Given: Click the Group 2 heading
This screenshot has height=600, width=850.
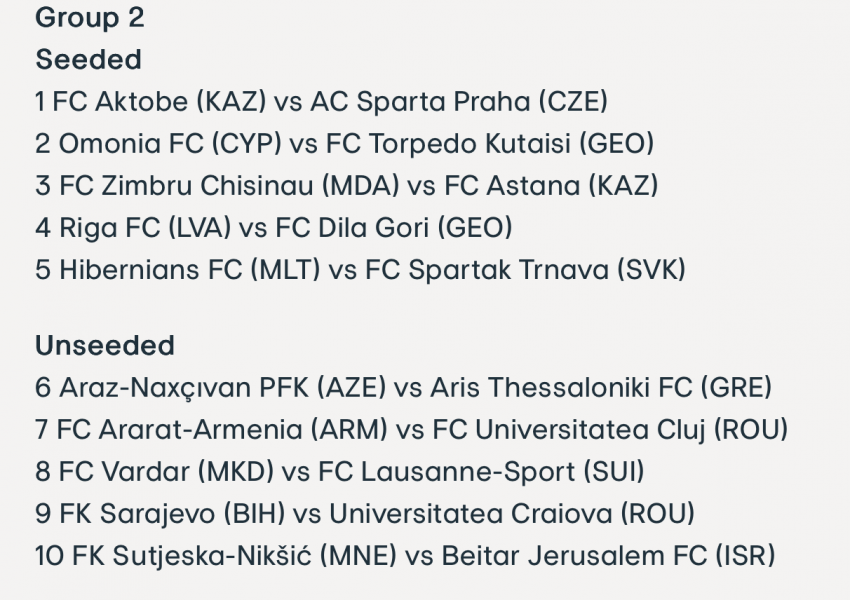Looking at the screenshot, I should (x=89, y=18).
